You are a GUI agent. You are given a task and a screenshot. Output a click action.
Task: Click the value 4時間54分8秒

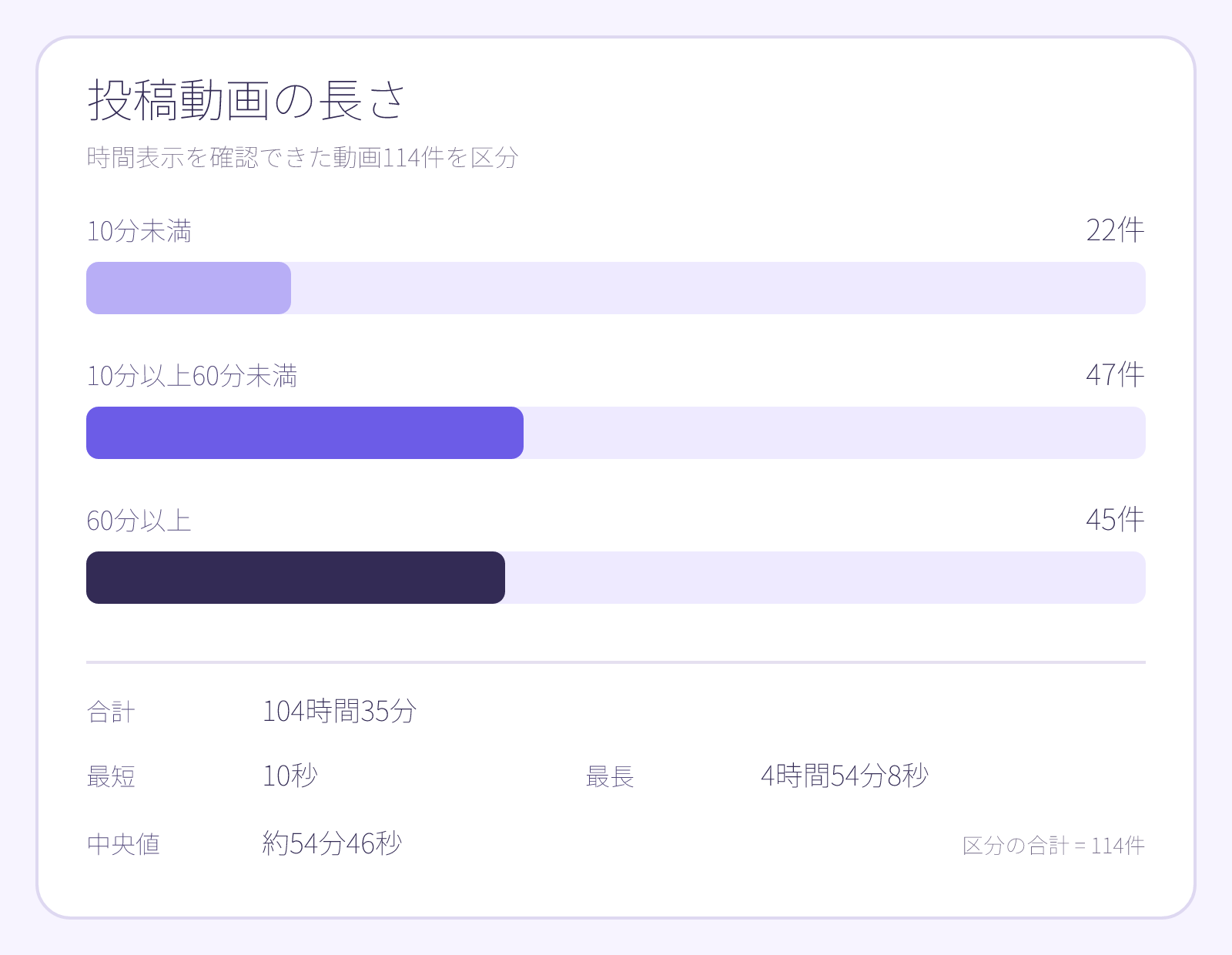click(x=845, y=776)
